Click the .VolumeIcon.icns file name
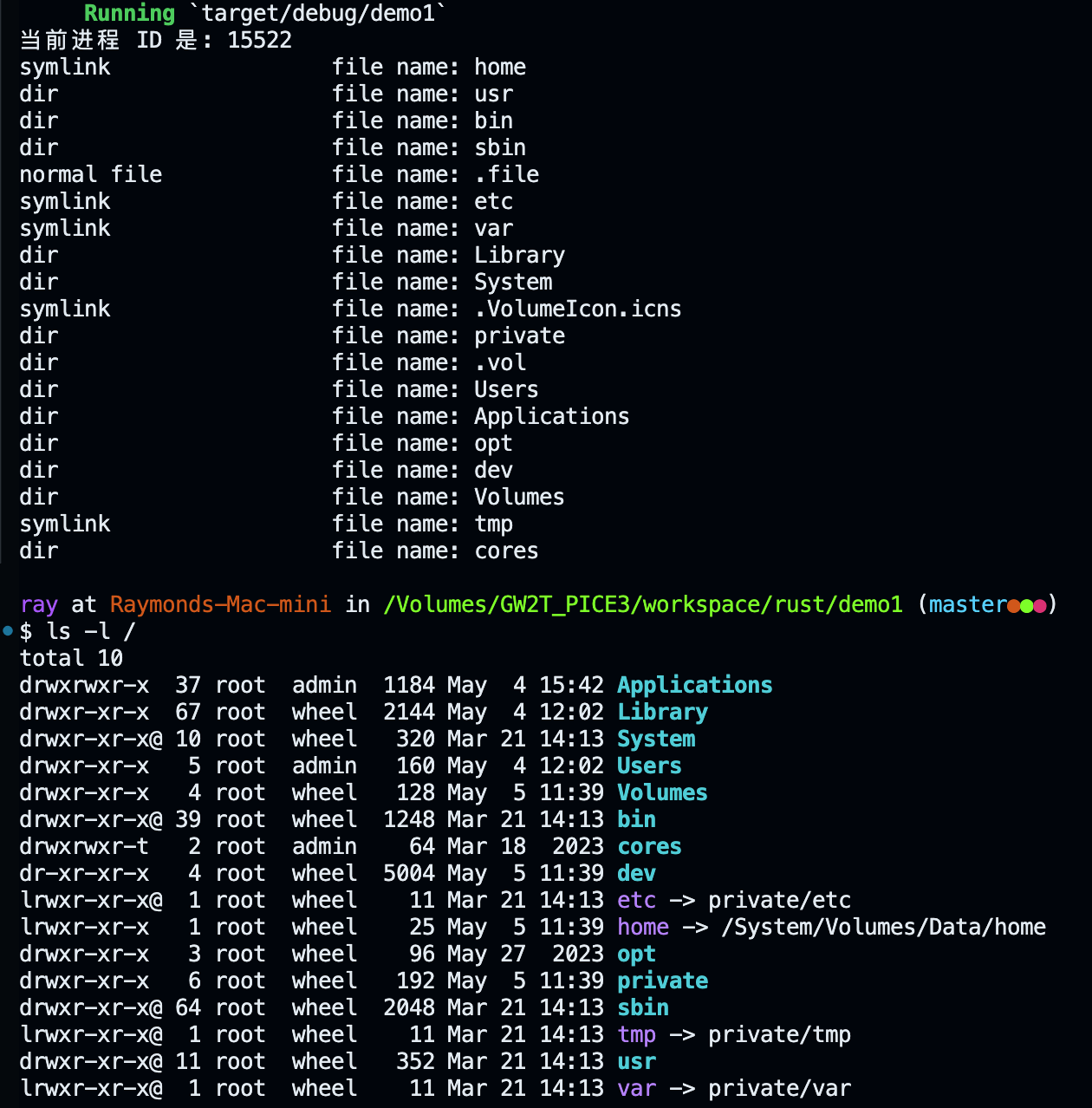The image size is (1092, 1108). [x=577, y=309]
